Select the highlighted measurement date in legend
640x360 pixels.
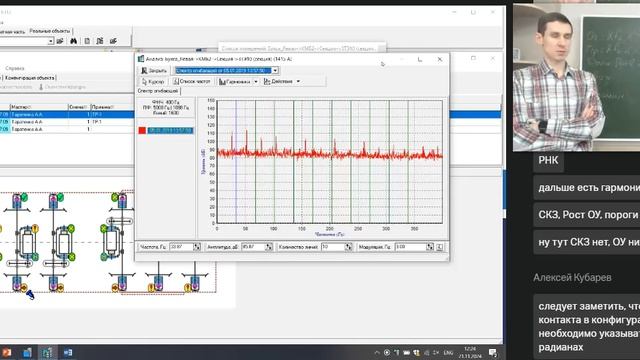pos(170,131)
